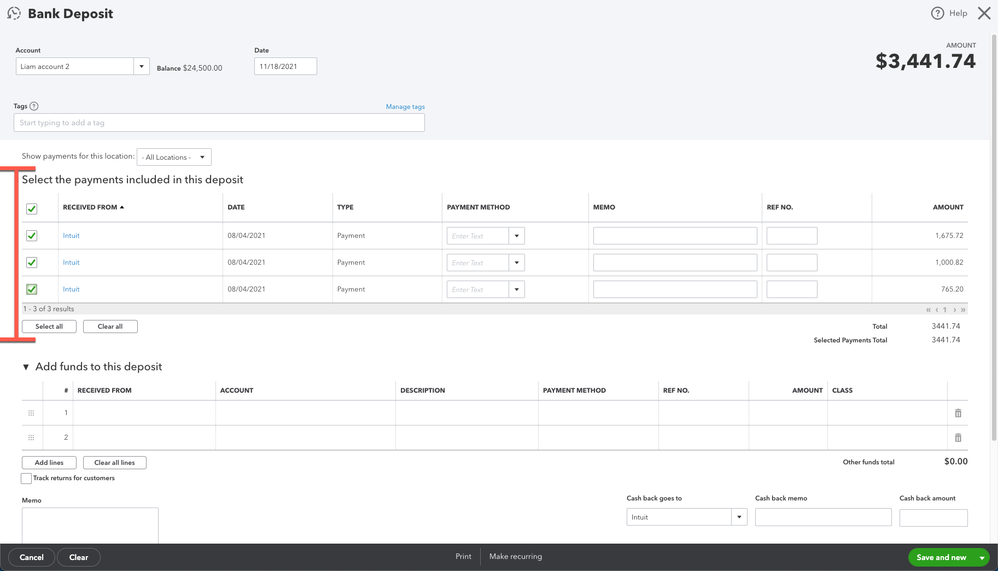Viewport: 998px width, 571px height.
Task: Click the Type column header
Action: [x=345, y=207]
